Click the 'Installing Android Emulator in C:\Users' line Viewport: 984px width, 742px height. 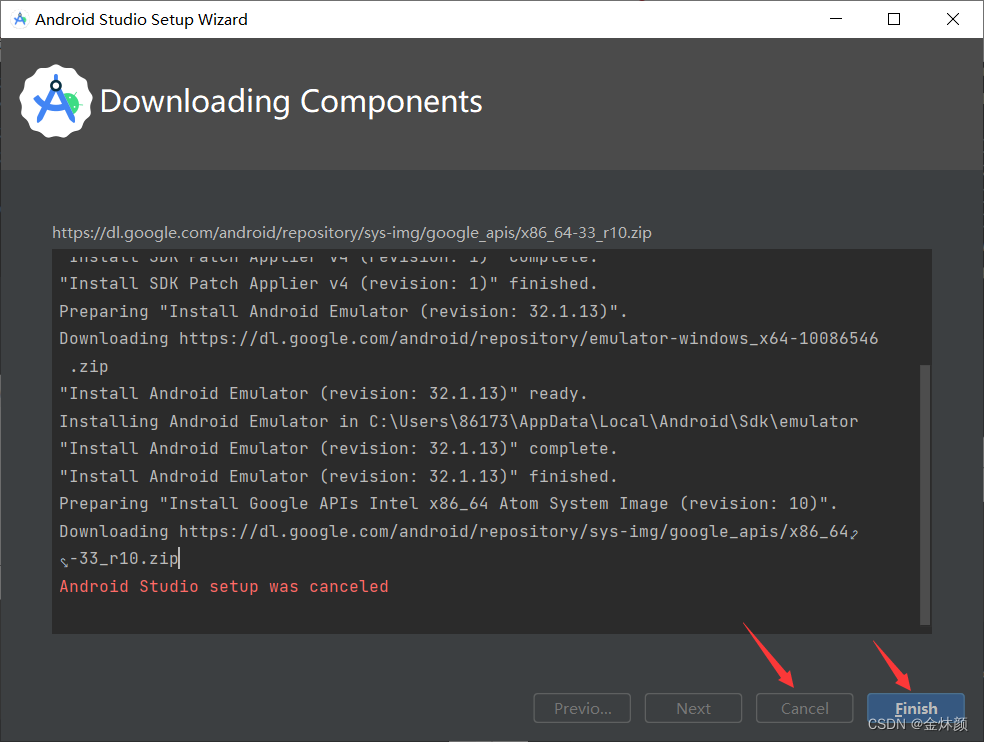pyautogui.click(x=459, y=421)
